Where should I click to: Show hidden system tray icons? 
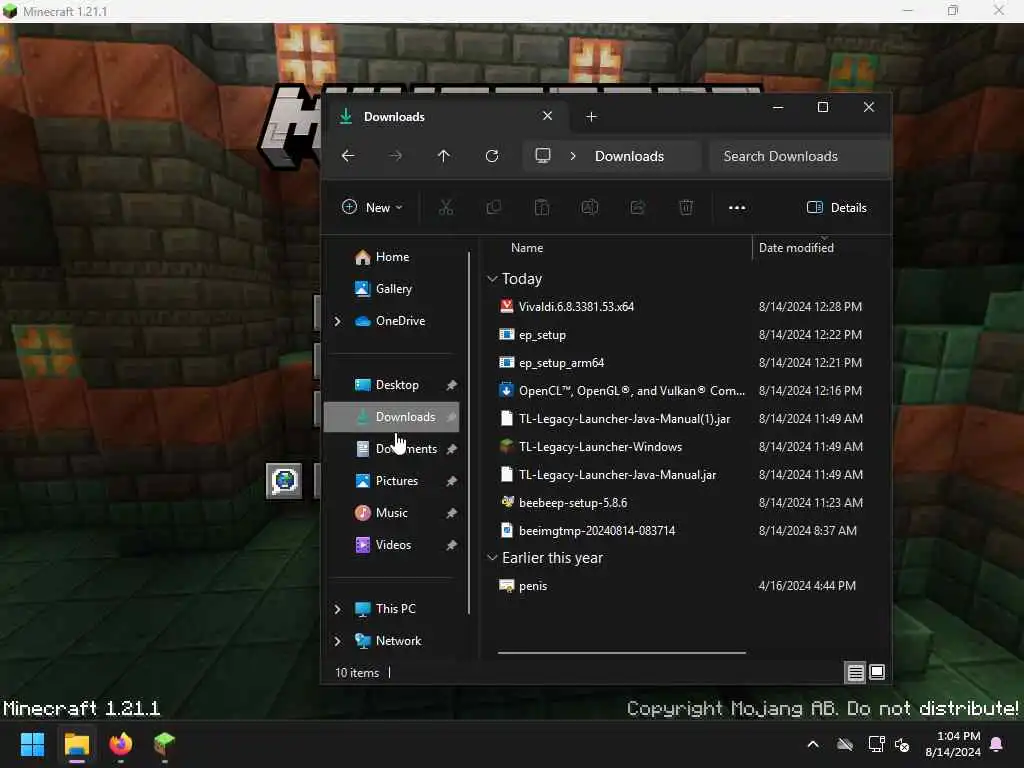tap(813, 744)
